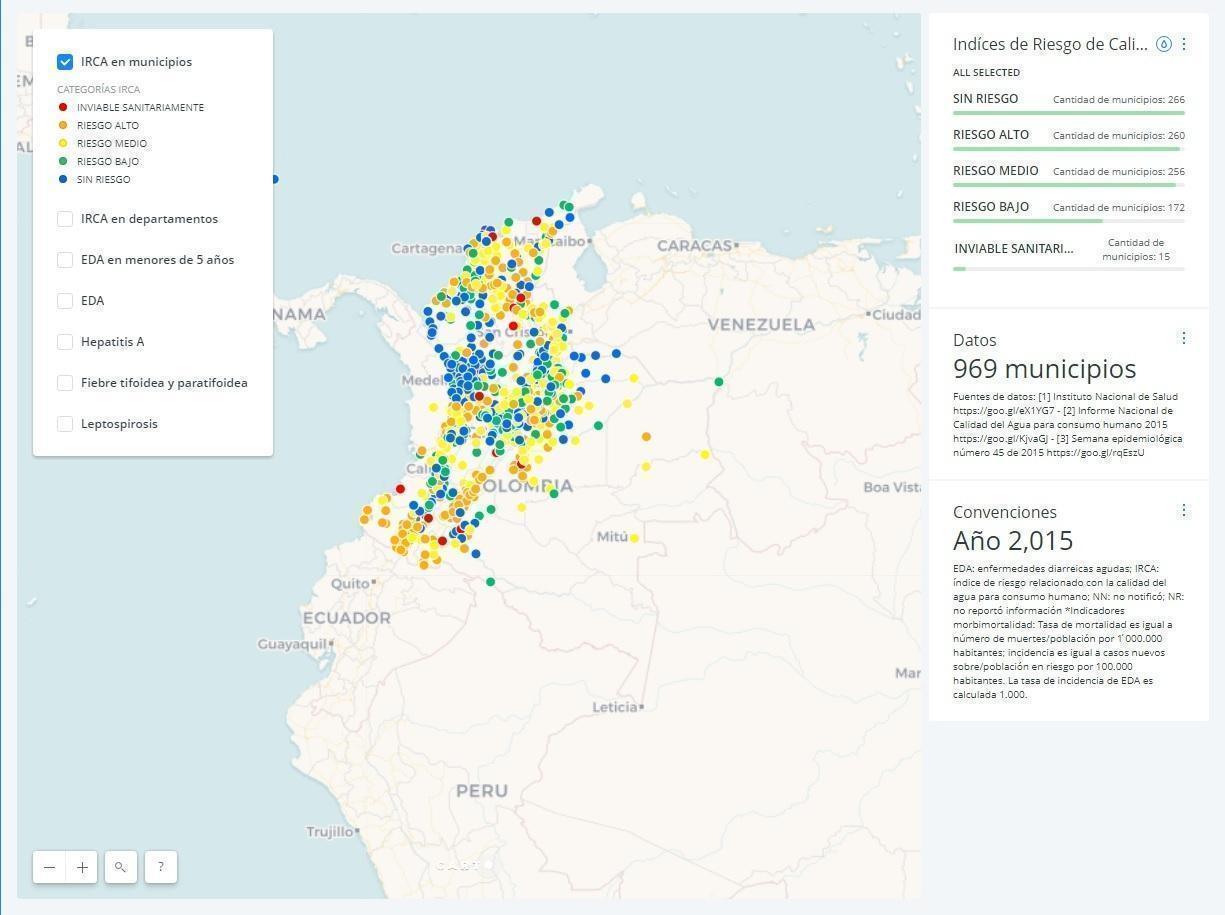This screenshot has height=915, width=1225.
Task: Enable the Hepatitis A layer
Action: click(x=65, y=341)
